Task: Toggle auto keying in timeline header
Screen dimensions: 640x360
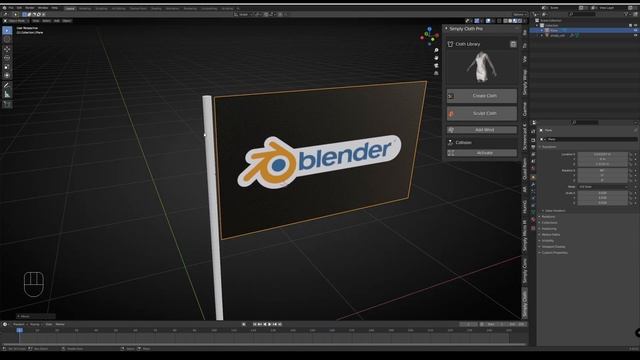Action: point(244,324)
